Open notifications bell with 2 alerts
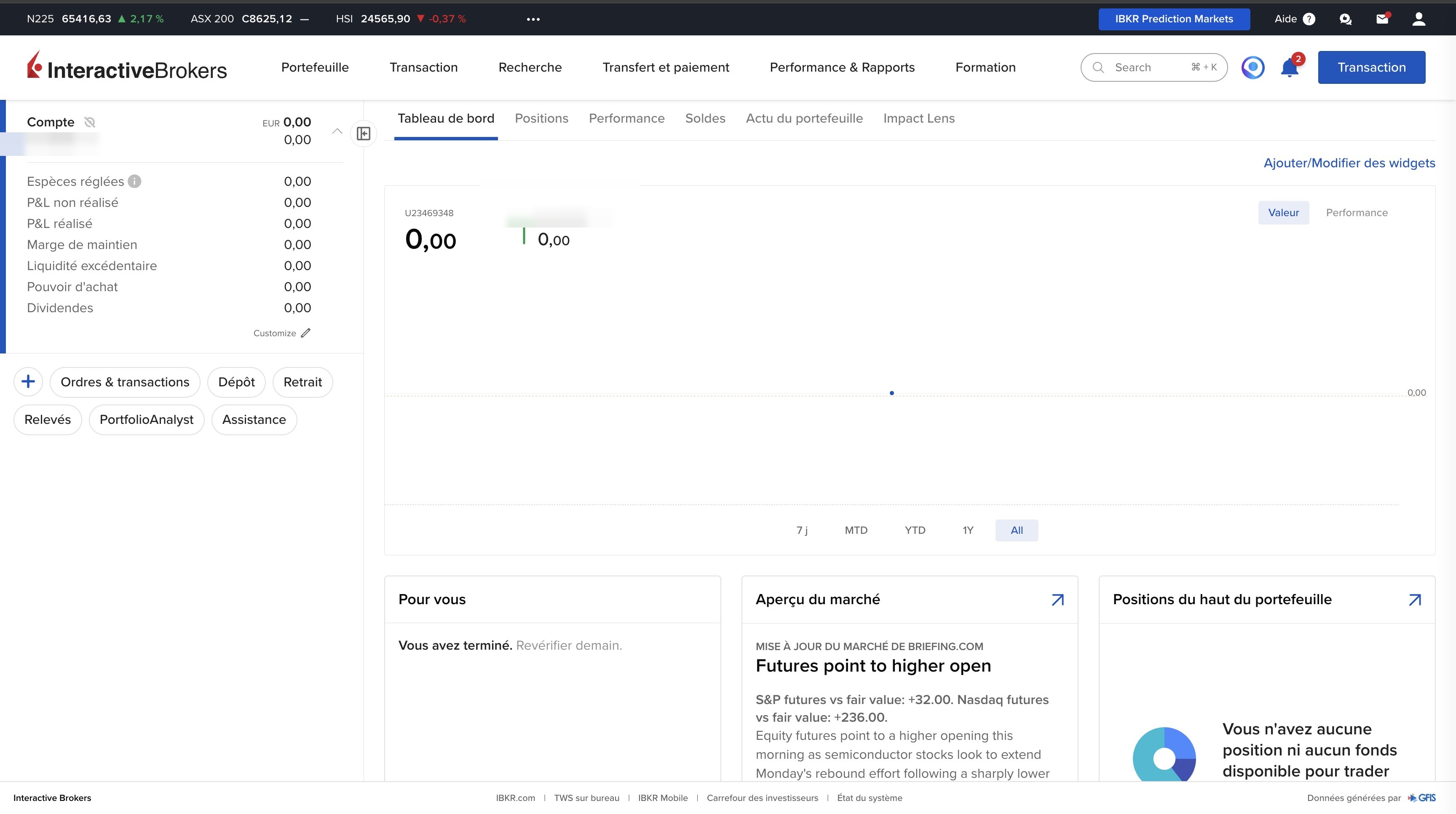This screenshot has height=814, width=1456. pyautogui.click(x=1290, y=67)
